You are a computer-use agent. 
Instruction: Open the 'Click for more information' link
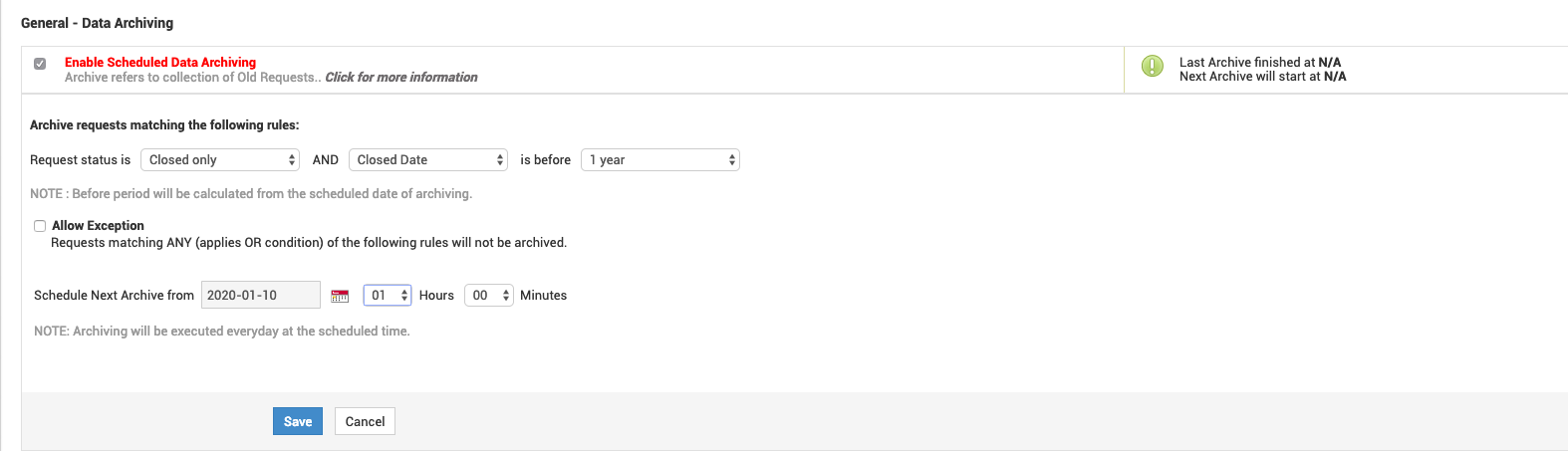[x=401, y=78]
